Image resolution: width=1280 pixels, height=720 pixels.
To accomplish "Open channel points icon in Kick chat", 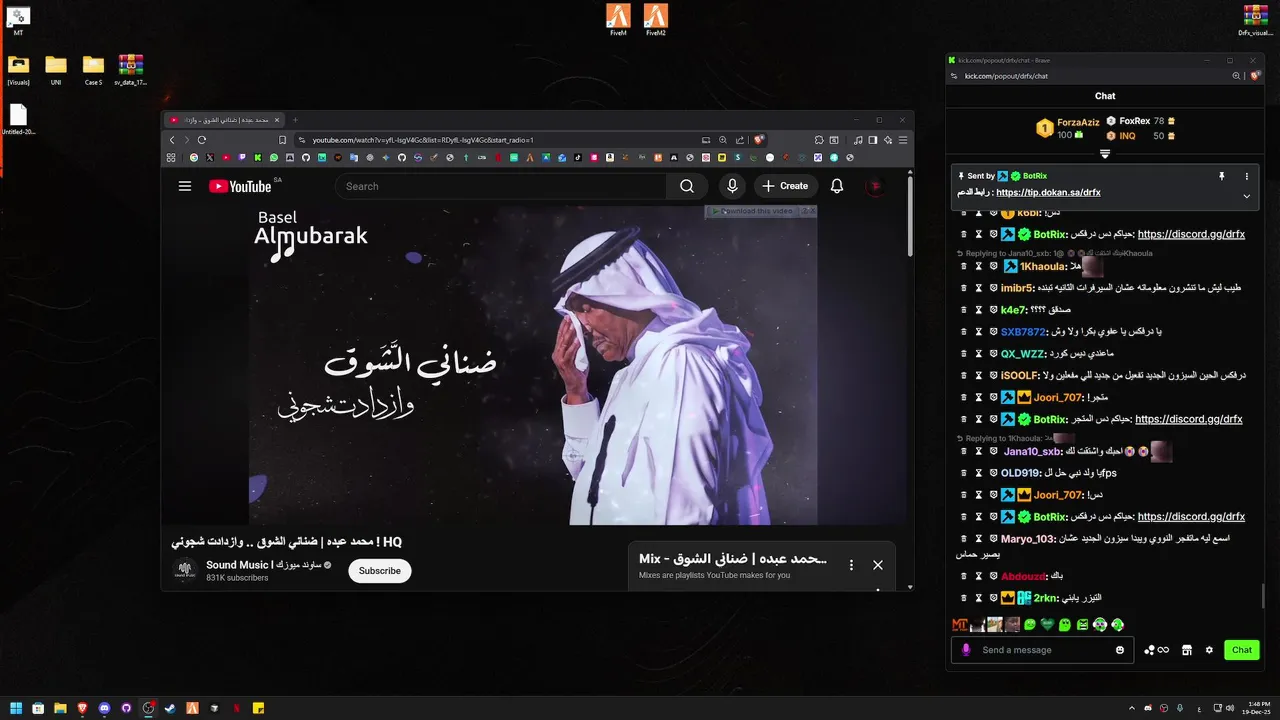I will 1156,650.
